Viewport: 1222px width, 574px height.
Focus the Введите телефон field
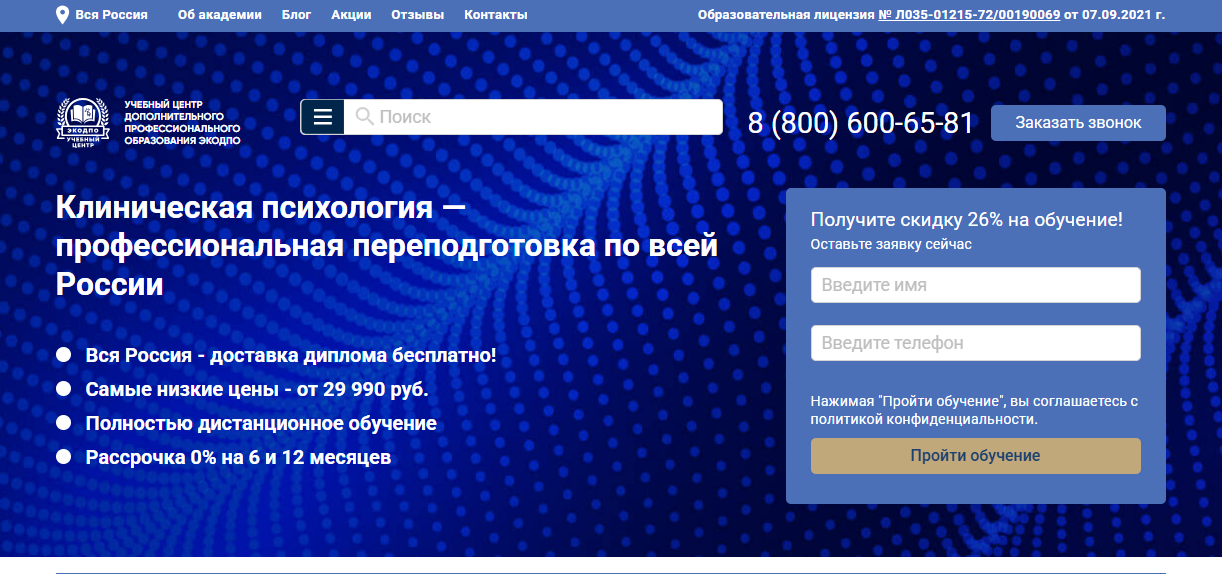(975, 343)
